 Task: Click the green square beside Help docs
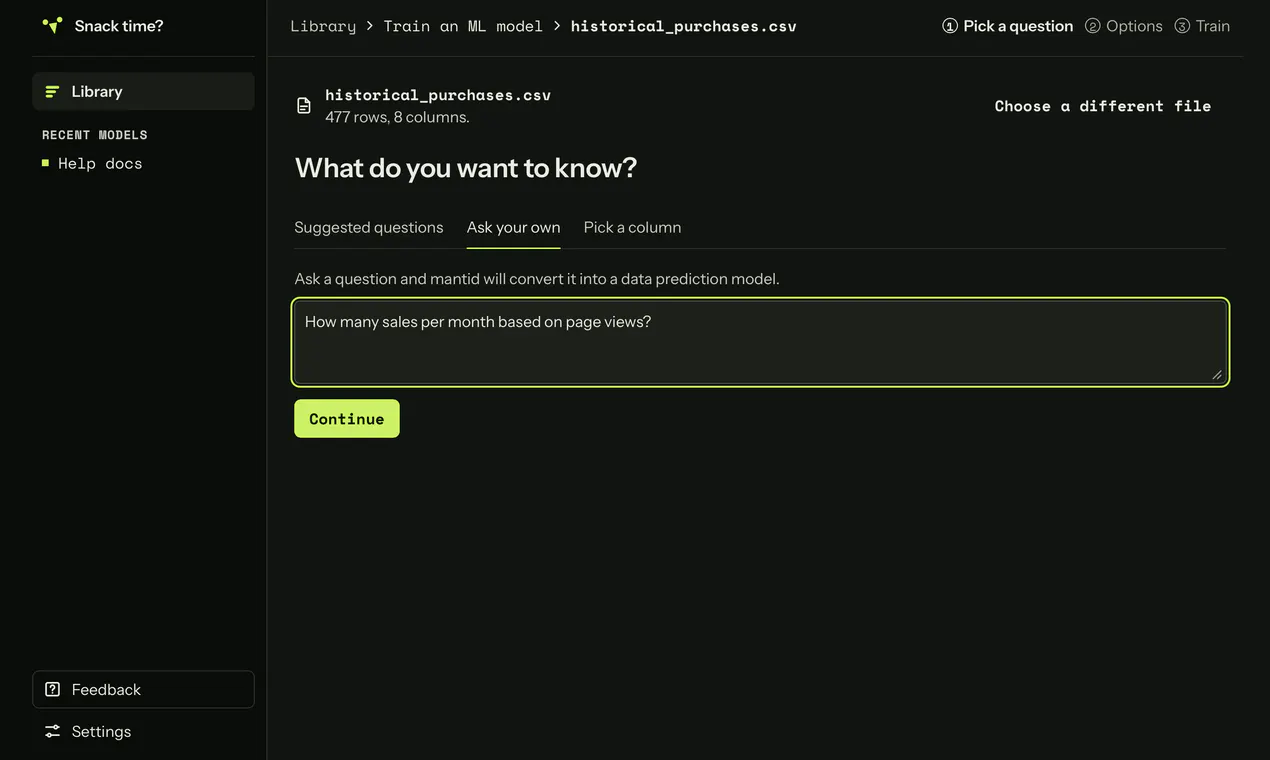tap(45, 162)
